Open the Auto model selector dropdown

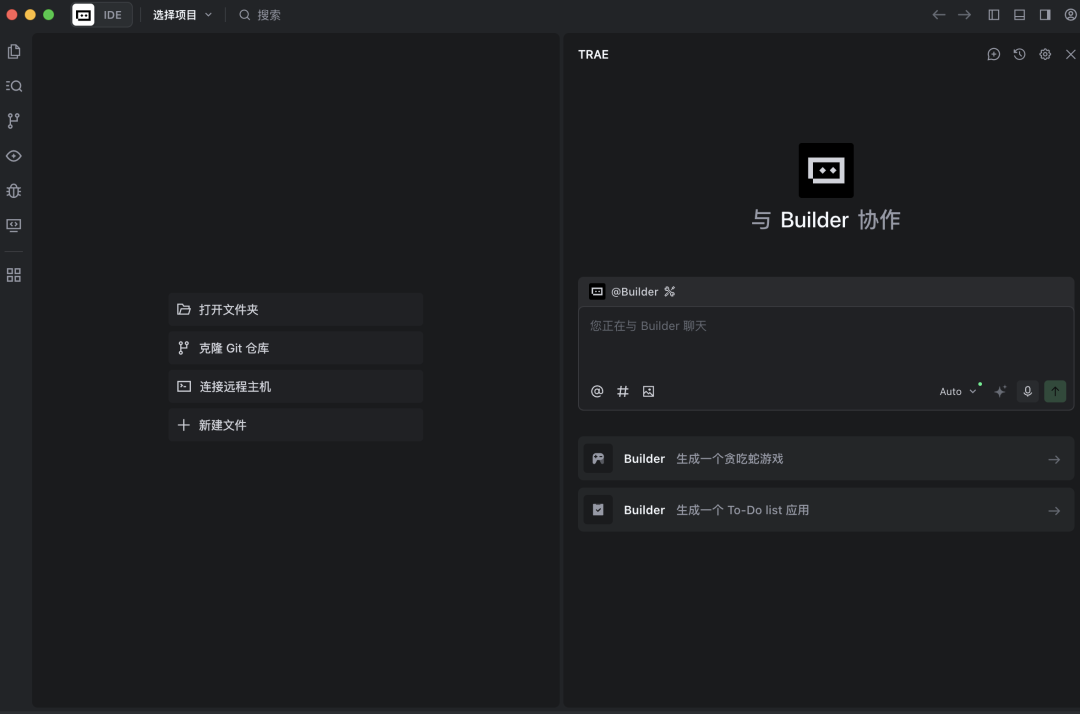pyautogui.click(x=957, y=392)
